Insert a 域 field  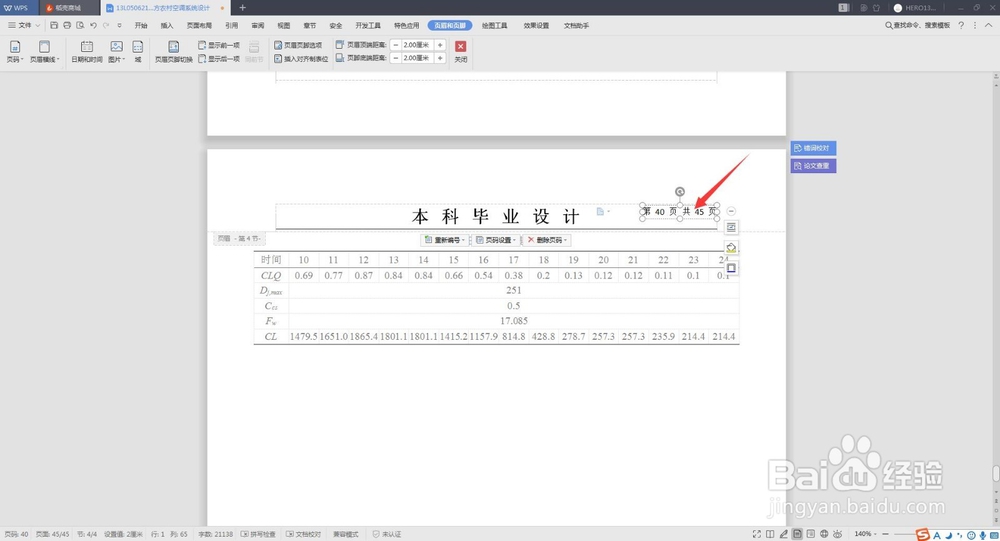[x=138, y=51]
